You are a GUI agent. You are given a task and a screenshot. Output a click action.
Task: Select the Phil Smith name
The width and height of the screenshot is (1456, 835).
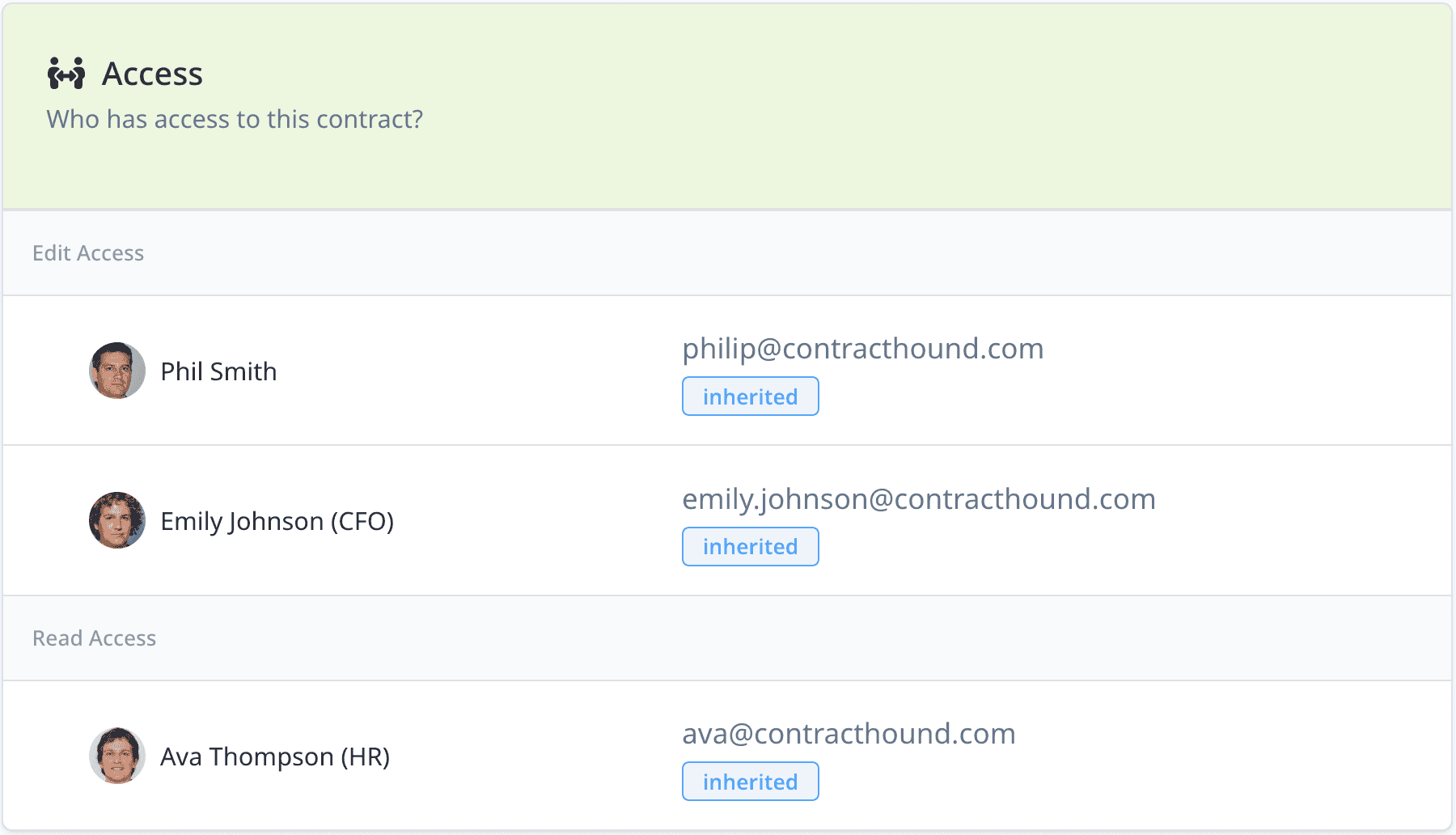point(218,371)
